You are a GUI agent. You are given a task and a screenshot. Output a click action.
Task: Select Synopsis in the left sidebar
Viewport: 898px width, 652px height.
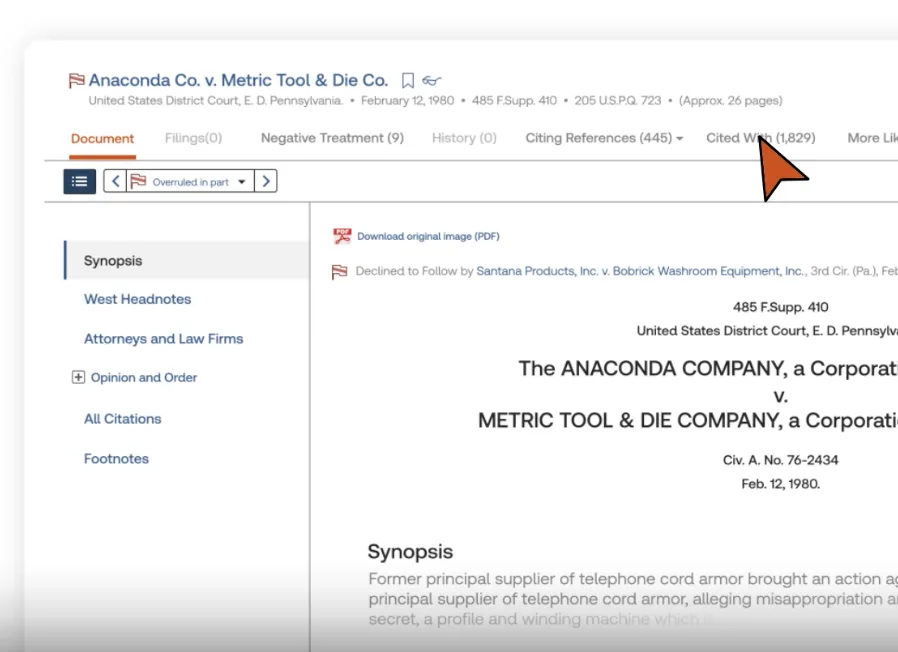click(x=113, y=260)
